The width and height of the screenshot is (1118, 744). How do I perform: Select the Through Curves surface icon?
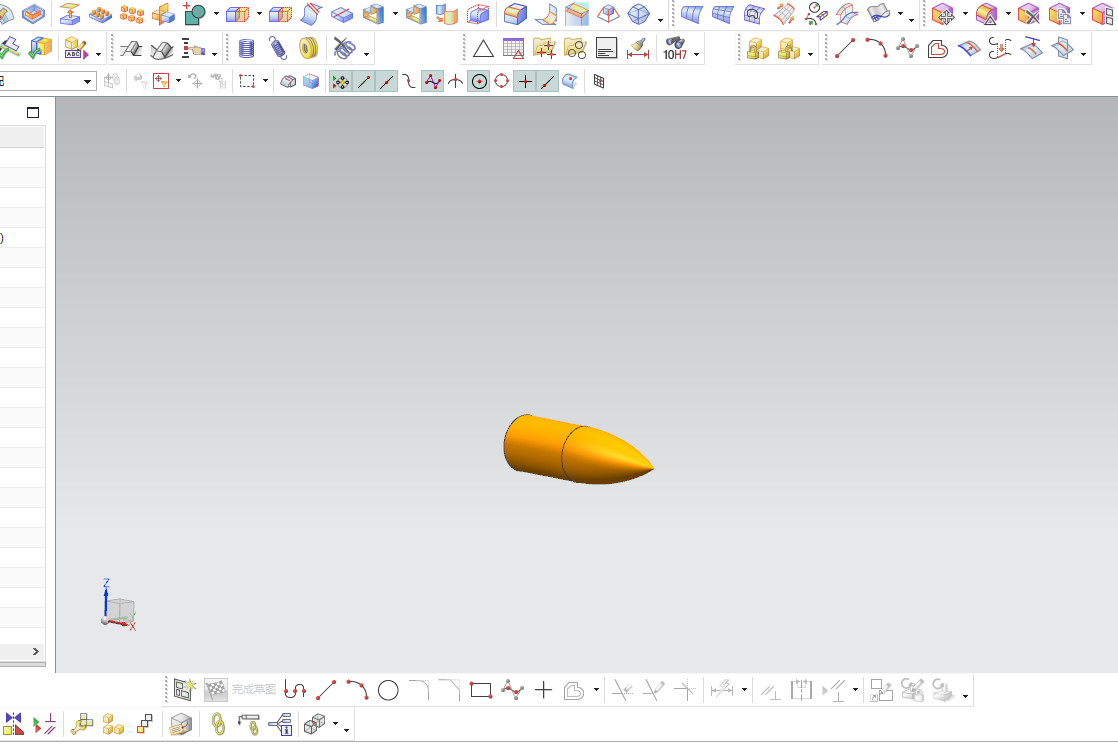[x=691, y=14]
